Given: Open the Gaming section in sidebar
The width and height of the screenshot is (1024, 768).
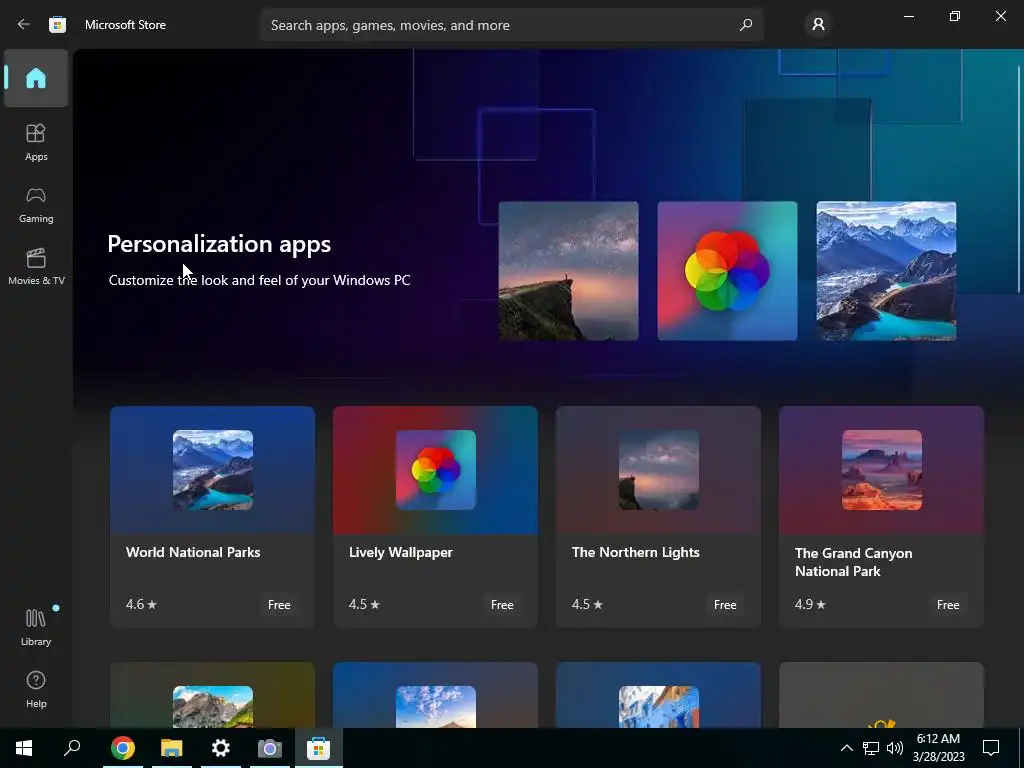Looking at the screenshot, I should pyautogui.click(x=36, y=204).
